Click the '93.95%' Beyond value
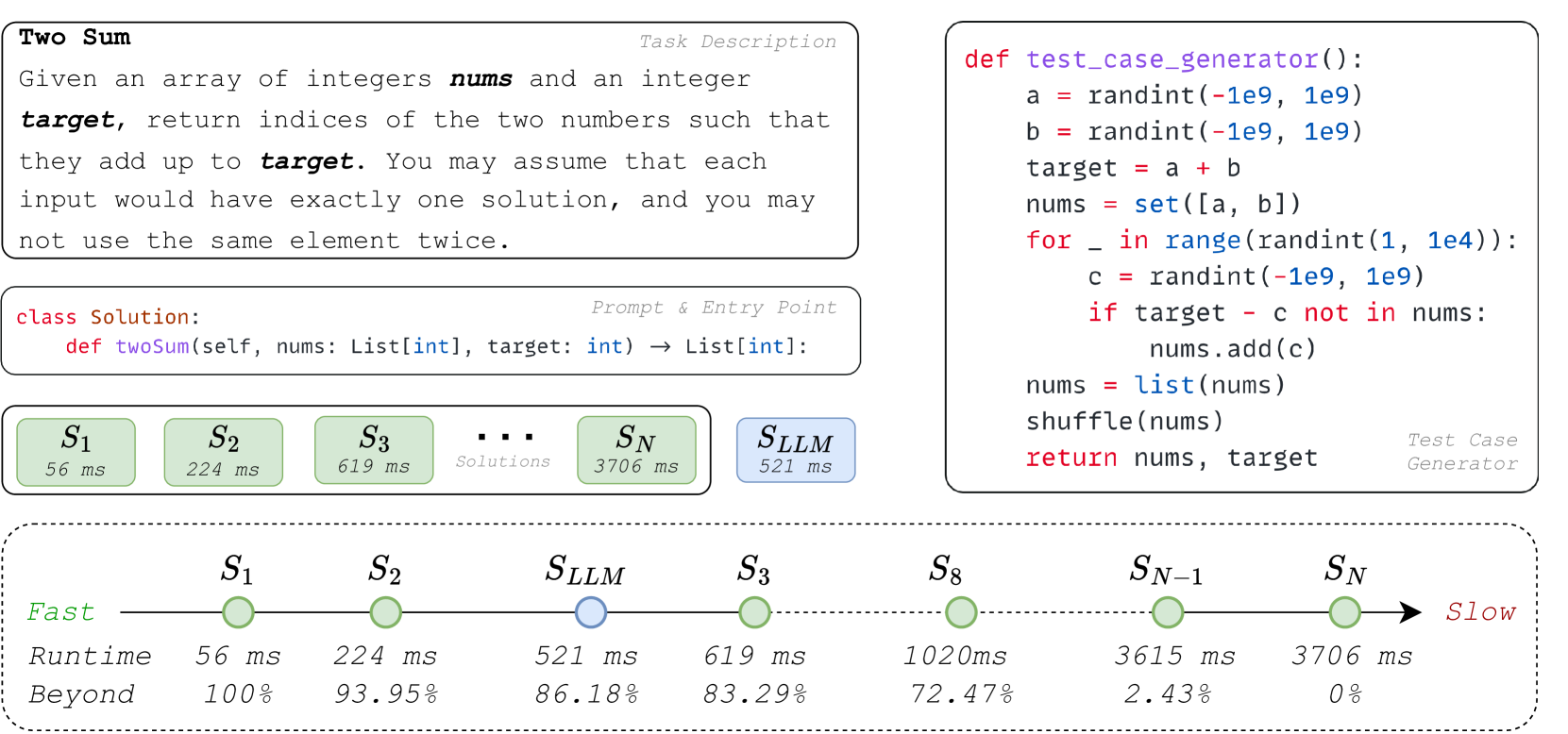 pyautogui.click(x=386, y=694)
